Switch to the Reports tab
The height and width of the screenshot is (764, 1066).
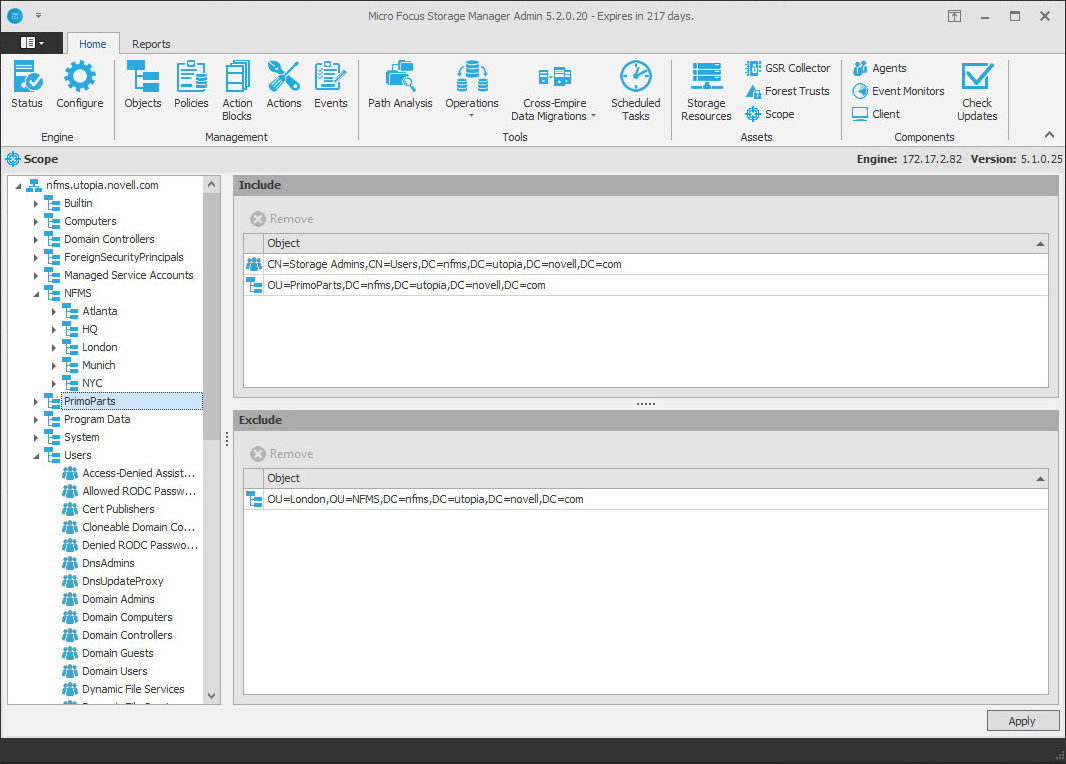(x=151, y=44)
